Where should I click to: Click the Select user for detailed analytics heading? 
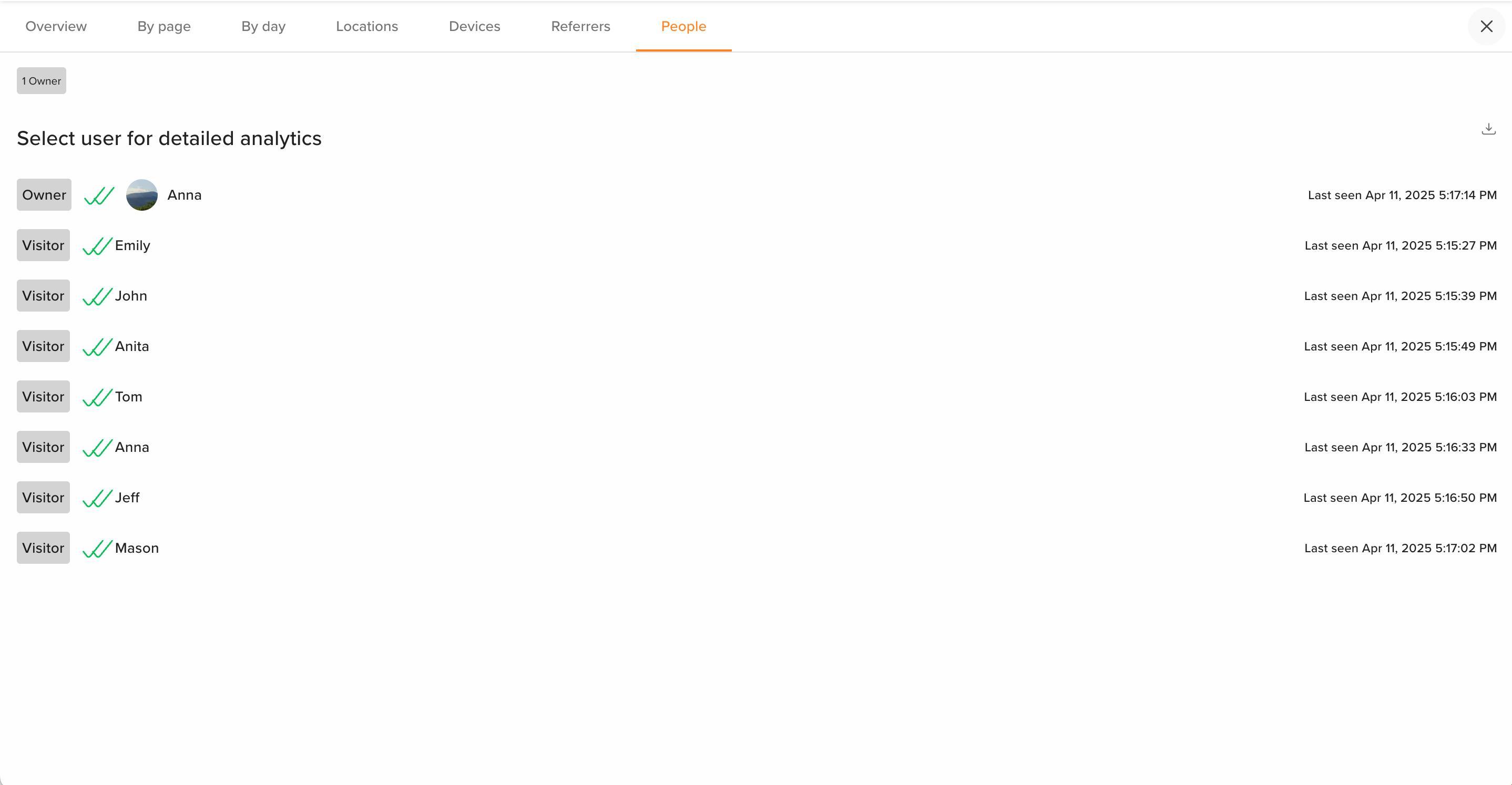click(x=169, y=139)
